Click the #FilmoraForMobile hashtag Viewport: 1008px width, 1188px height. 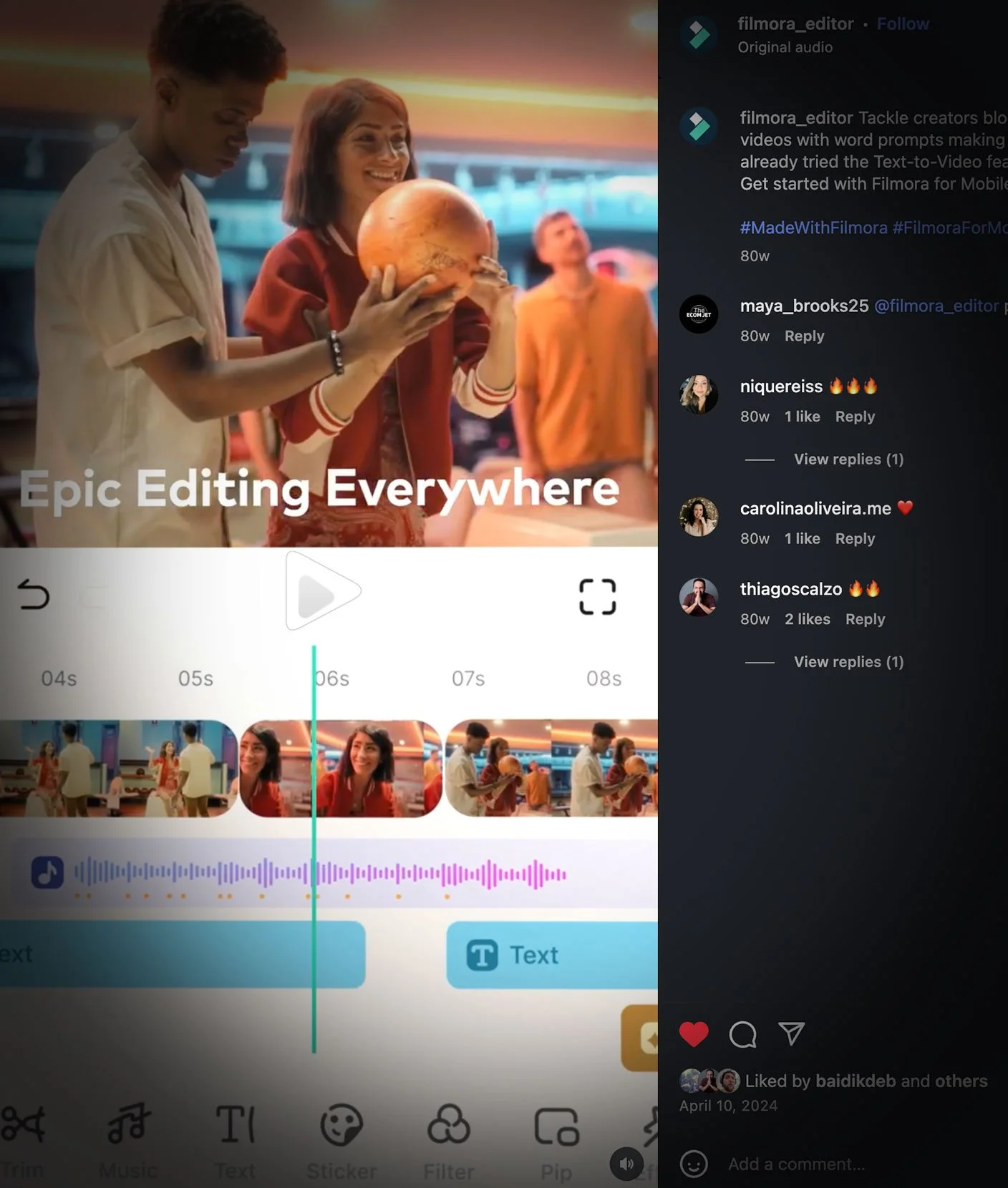949,228
